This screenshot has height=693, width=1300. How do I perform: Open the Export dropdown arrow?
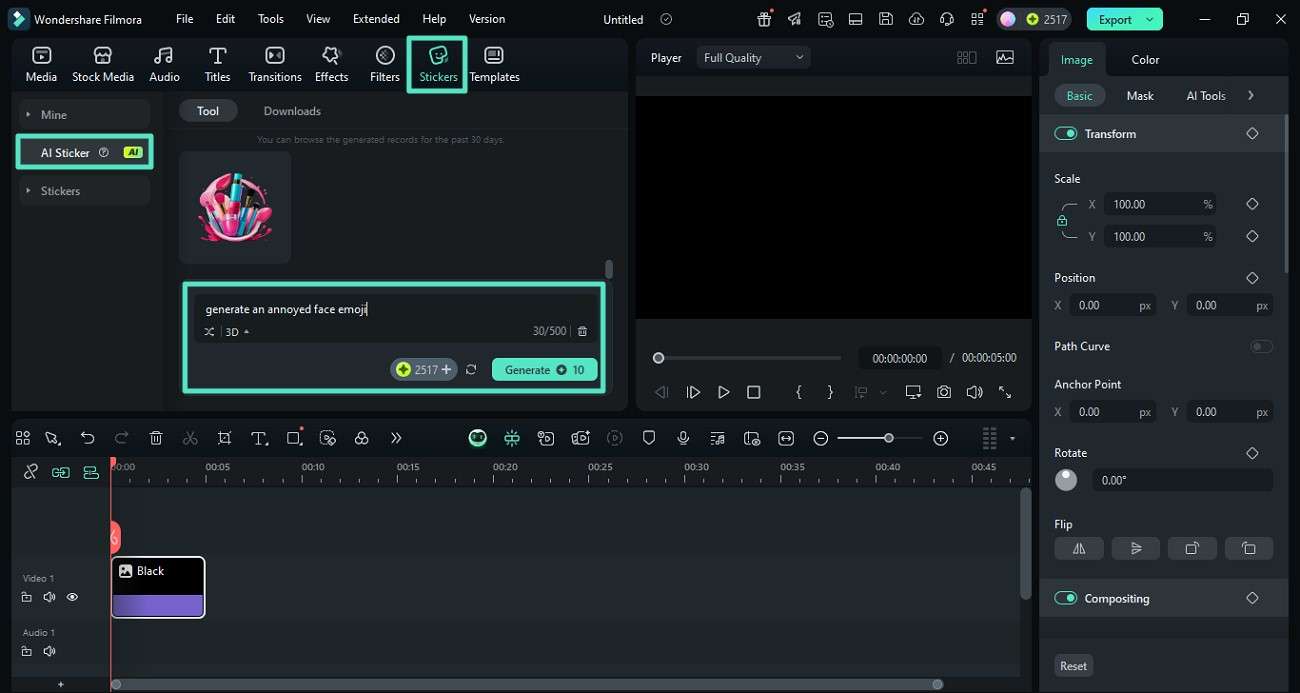pos(1151,19)
